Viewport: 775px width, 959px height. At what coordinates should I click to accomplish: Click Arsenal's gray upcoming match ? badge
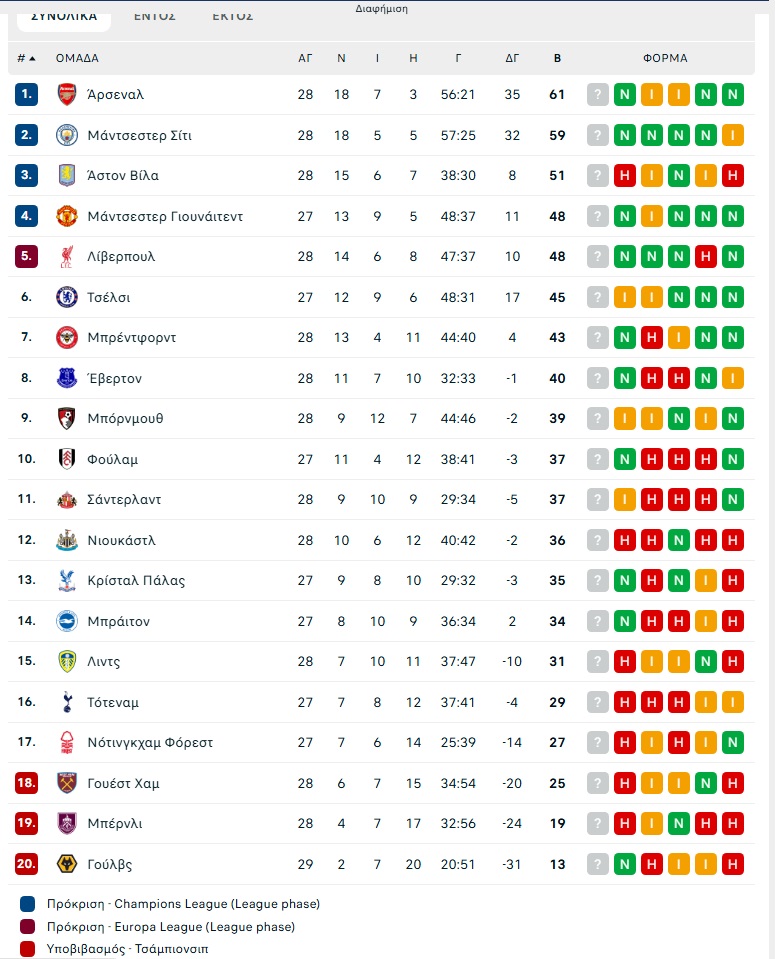[598, 95]
